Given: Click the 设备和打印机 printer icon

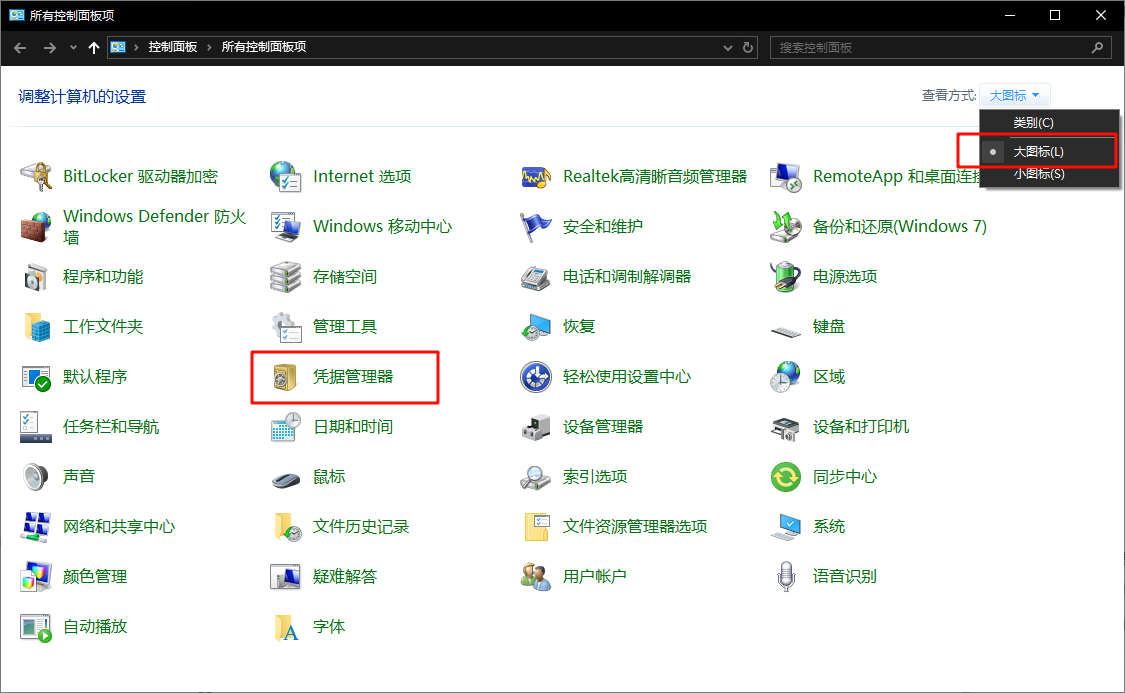Looking at the screenshot, I should click(x=786, y=428).
